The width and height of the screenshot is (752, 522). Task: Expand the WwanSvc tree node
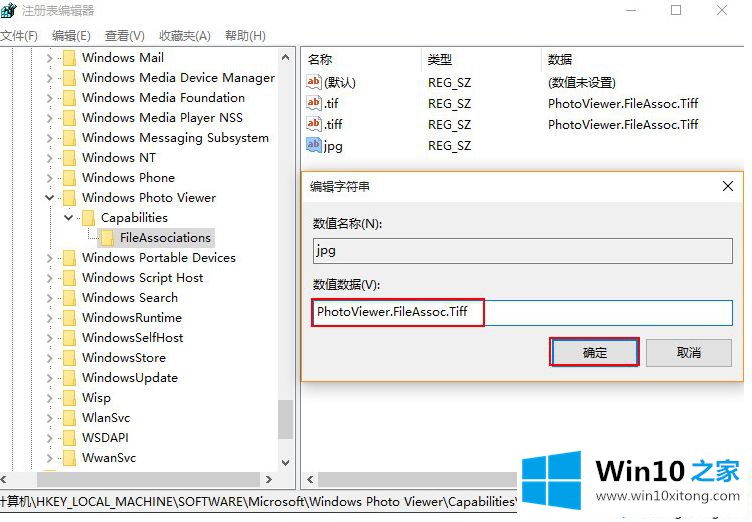49,458
